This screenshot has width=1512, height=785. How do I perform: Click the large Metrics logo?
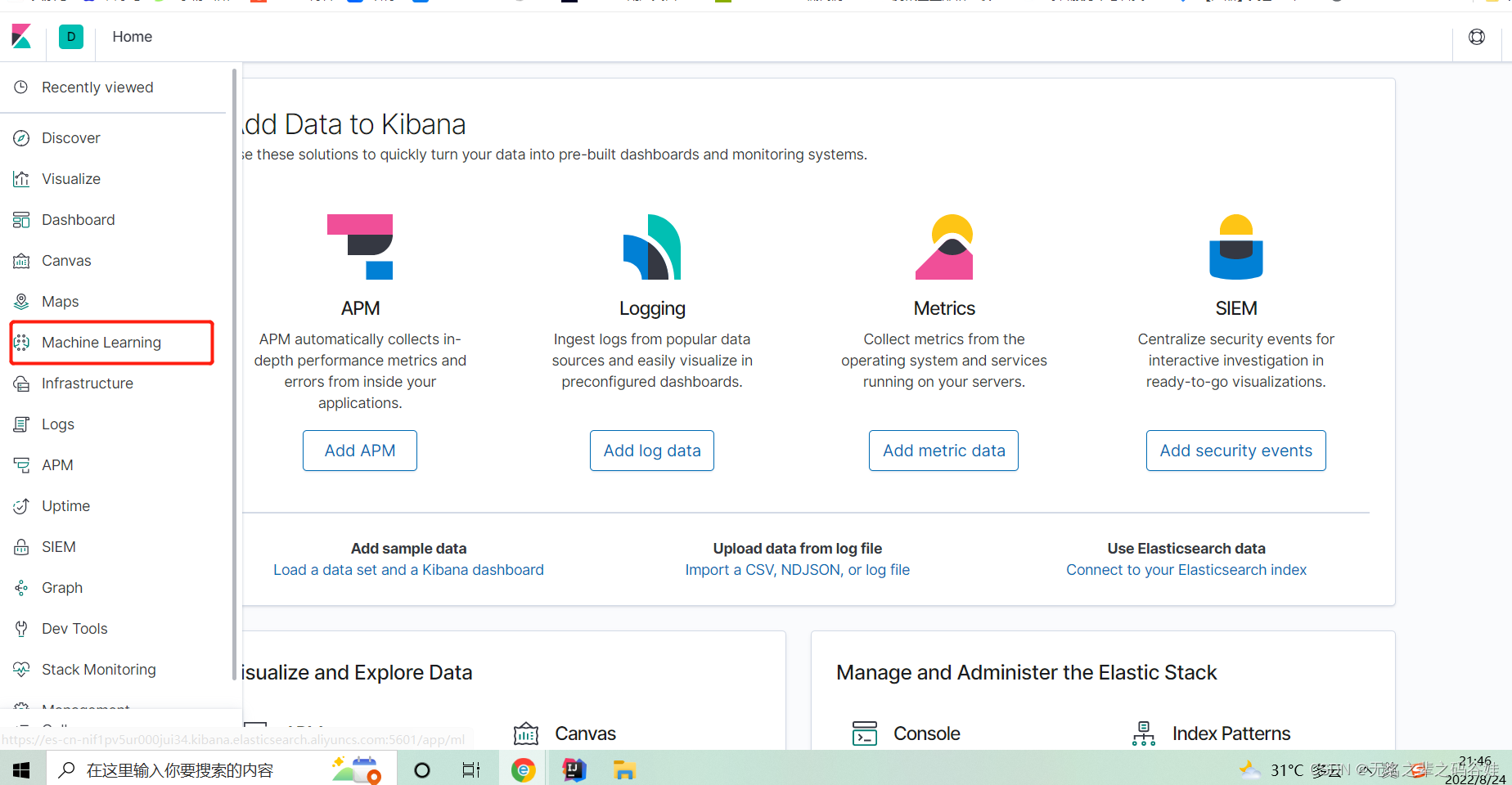click(944, 247)
